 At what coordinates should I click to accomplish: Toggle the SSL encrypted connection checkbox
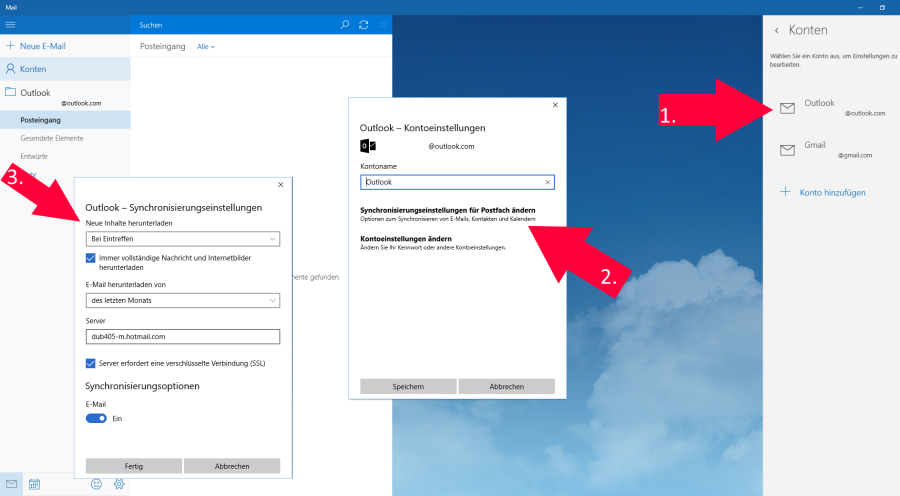pos(90,363)
